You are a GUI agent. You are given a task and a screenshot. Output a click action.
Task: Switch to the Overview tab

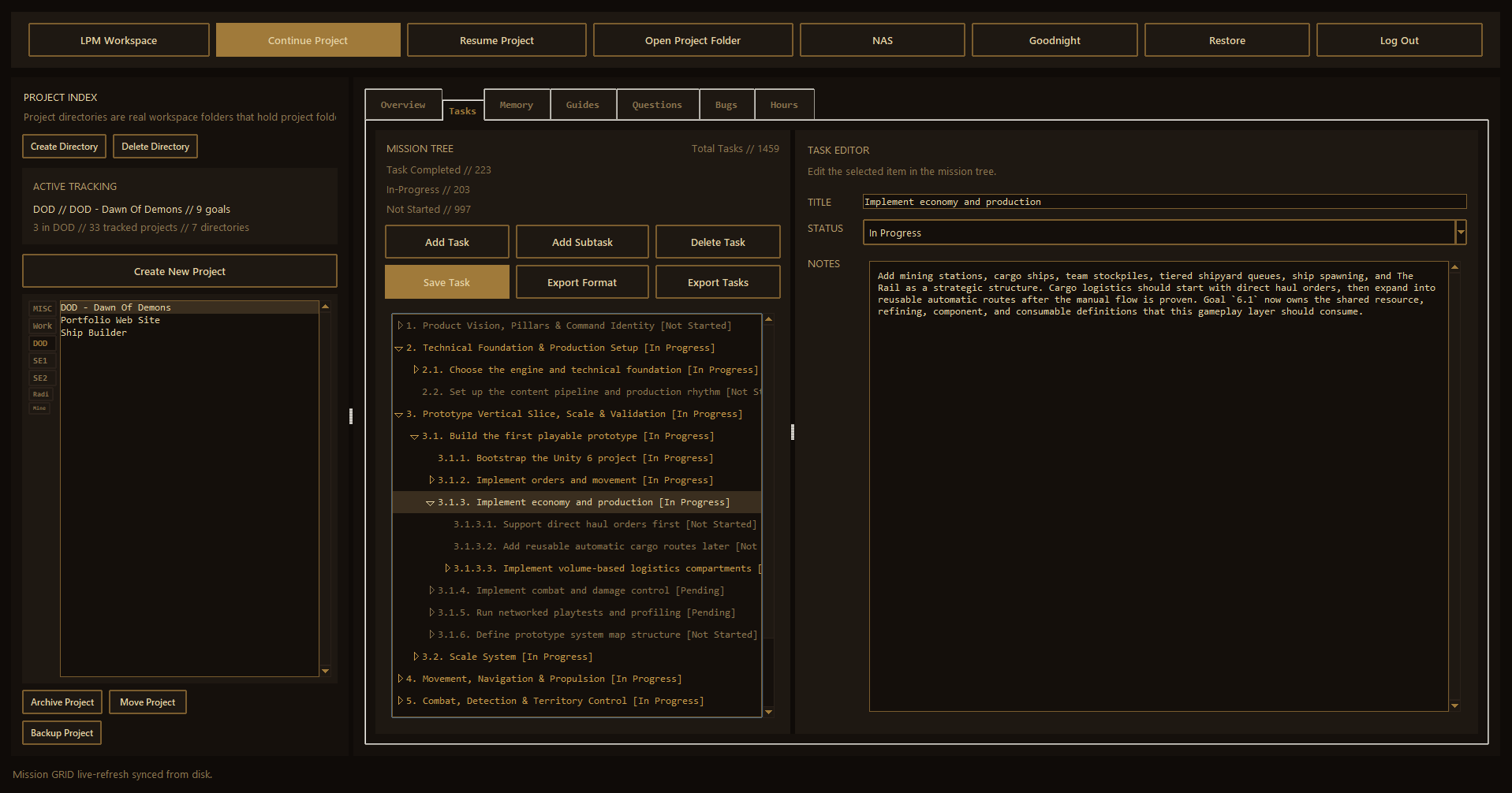403,105
